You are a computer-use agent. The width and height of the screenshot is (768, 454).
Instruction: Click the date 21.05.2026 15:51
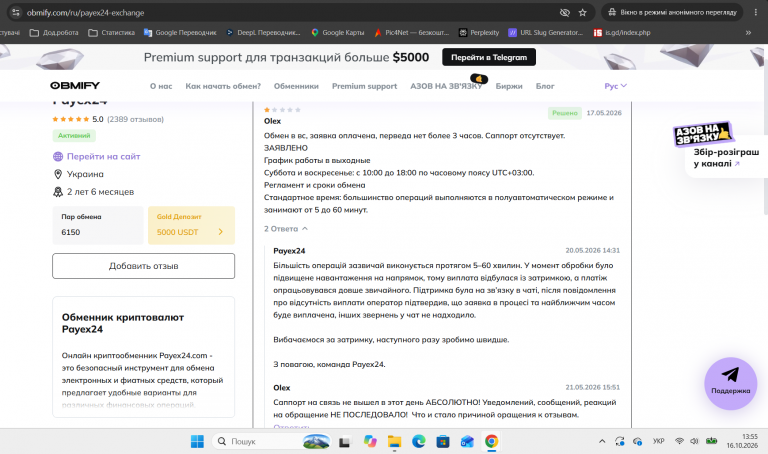coord(592,387)
